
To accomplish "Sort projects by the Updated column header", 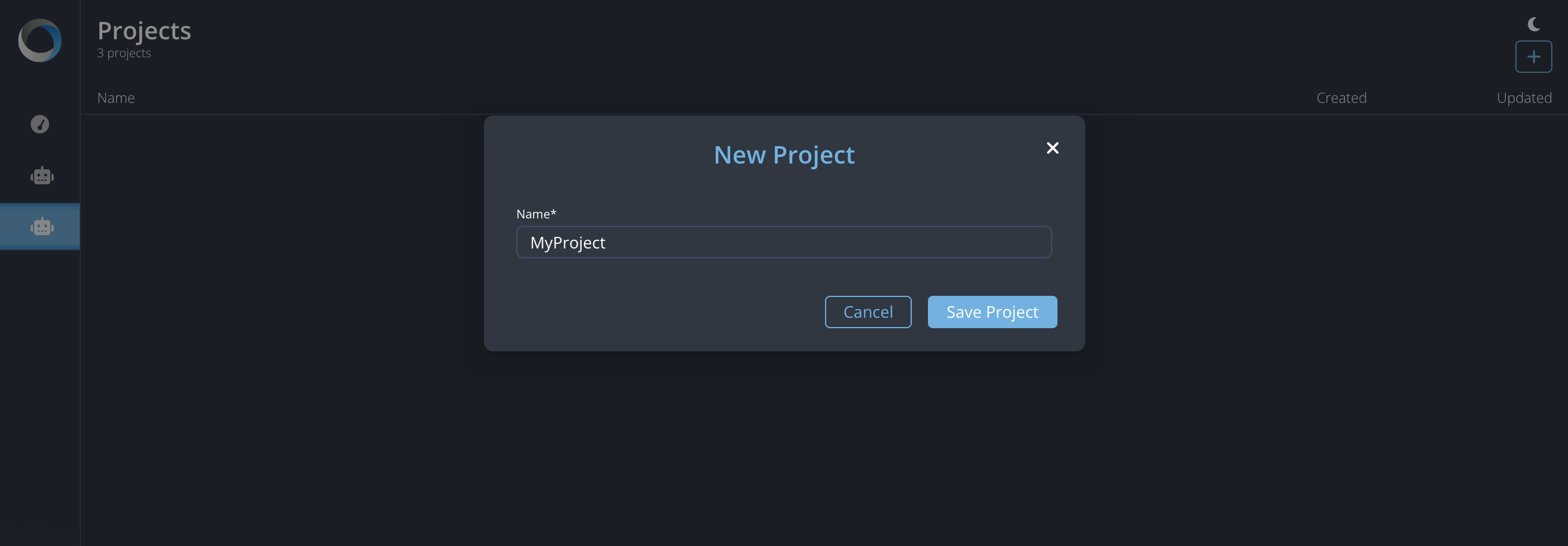I will pos(1523,98).
